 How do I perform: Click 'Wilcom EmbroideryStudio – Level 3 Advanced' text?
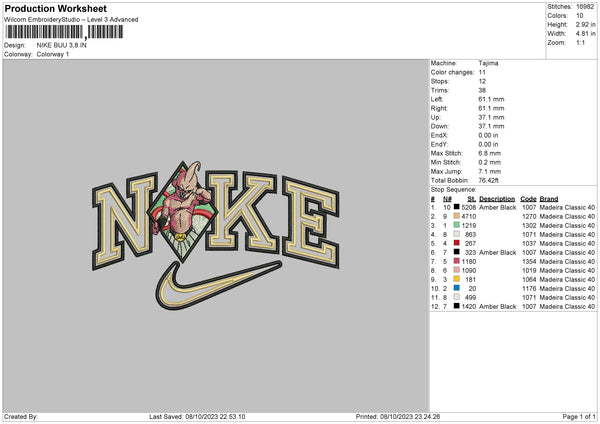coord(71,20)
